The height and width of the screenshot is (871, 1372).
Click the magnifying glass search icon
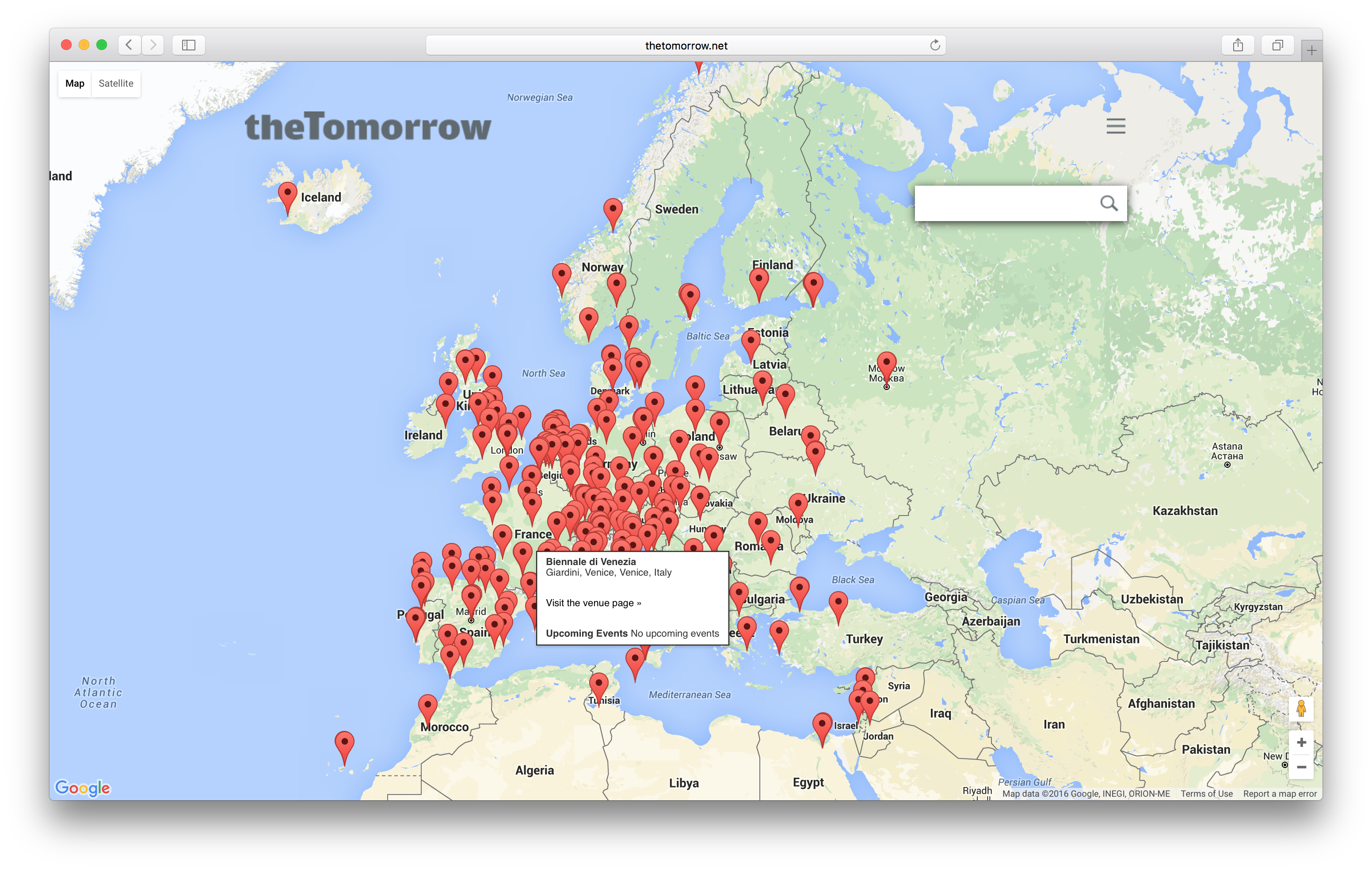(1108, 203)
